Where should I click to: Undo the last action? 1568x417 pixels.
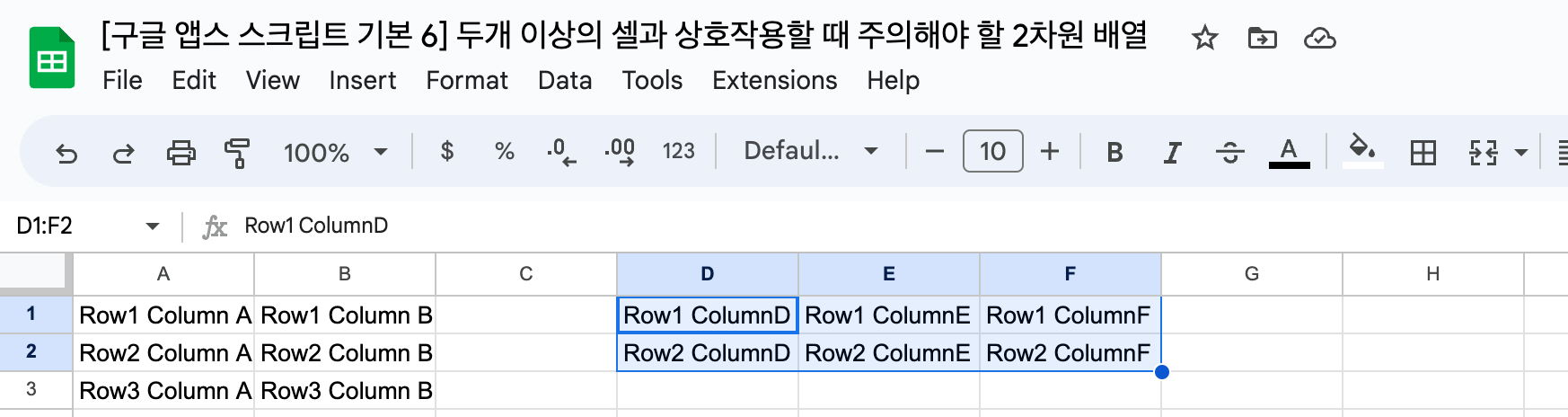[x=66, y=153]
